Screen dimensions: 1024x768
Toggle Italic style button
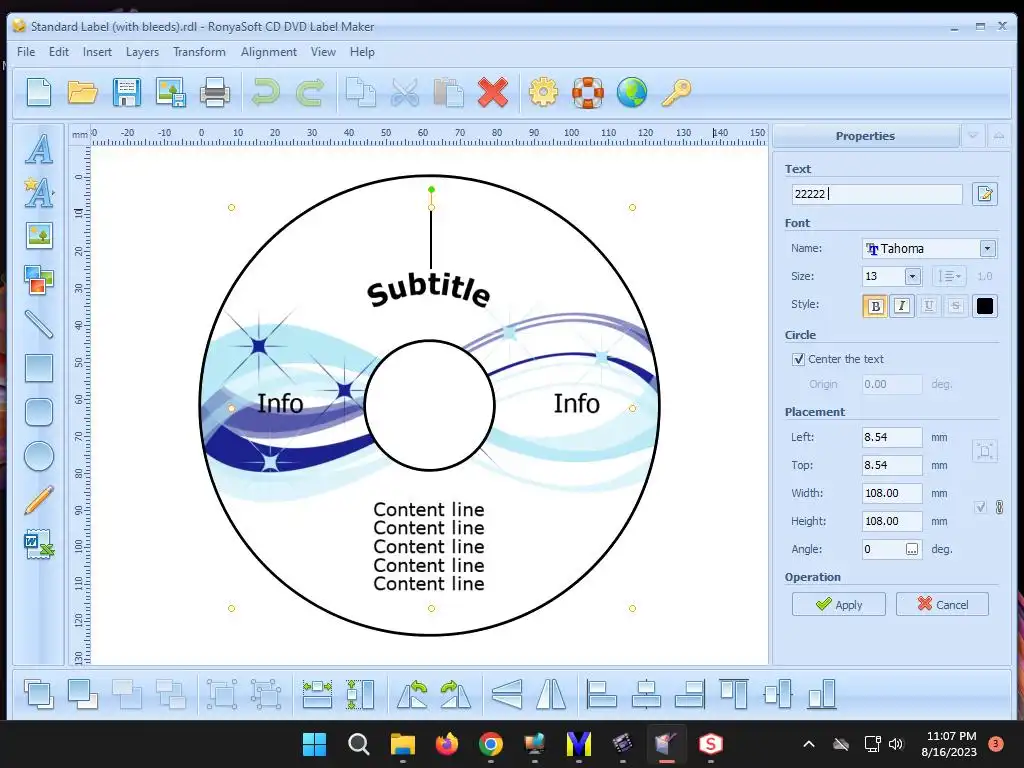pyautogui.click(x=902, y=306)
